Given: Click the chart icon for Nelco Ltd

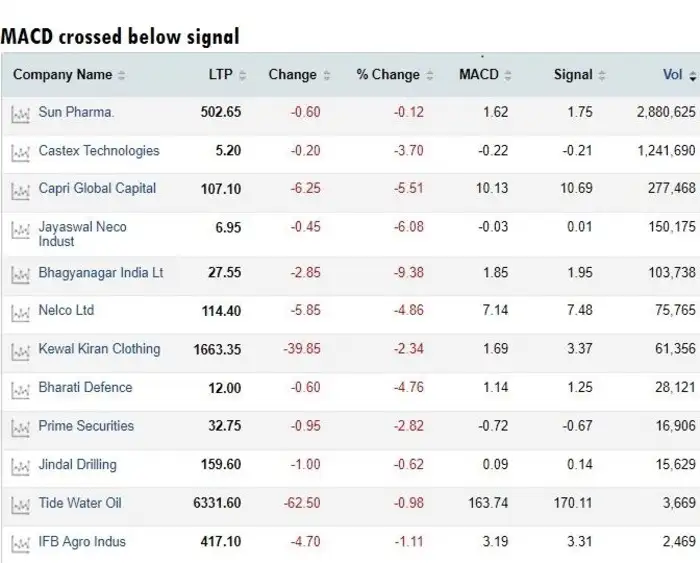Looking at the screenshot, I should tap(19, 313).
